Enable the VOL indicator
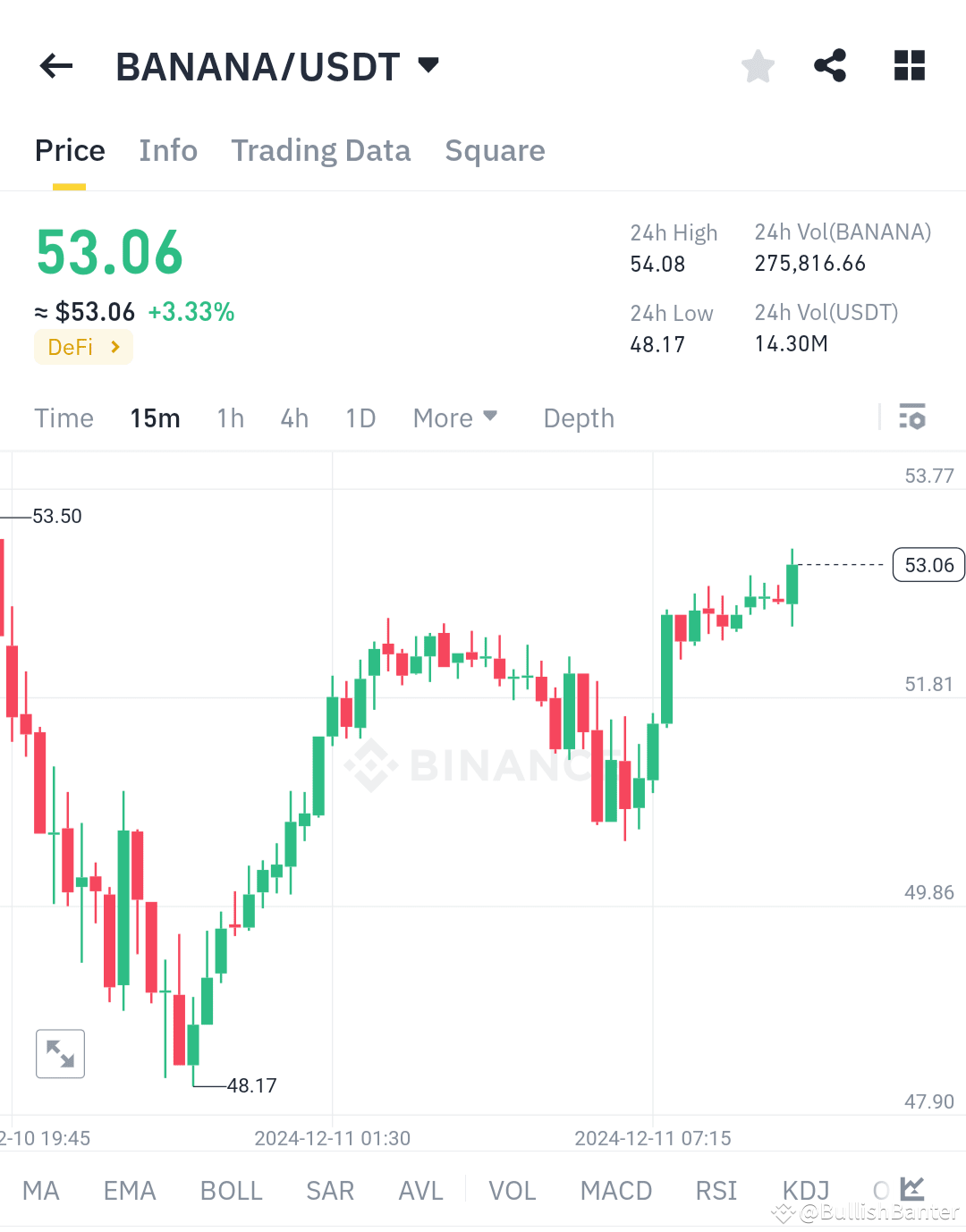This screenshot has width=966, height=1232. pyautogui.click(x=512, y=1189)
